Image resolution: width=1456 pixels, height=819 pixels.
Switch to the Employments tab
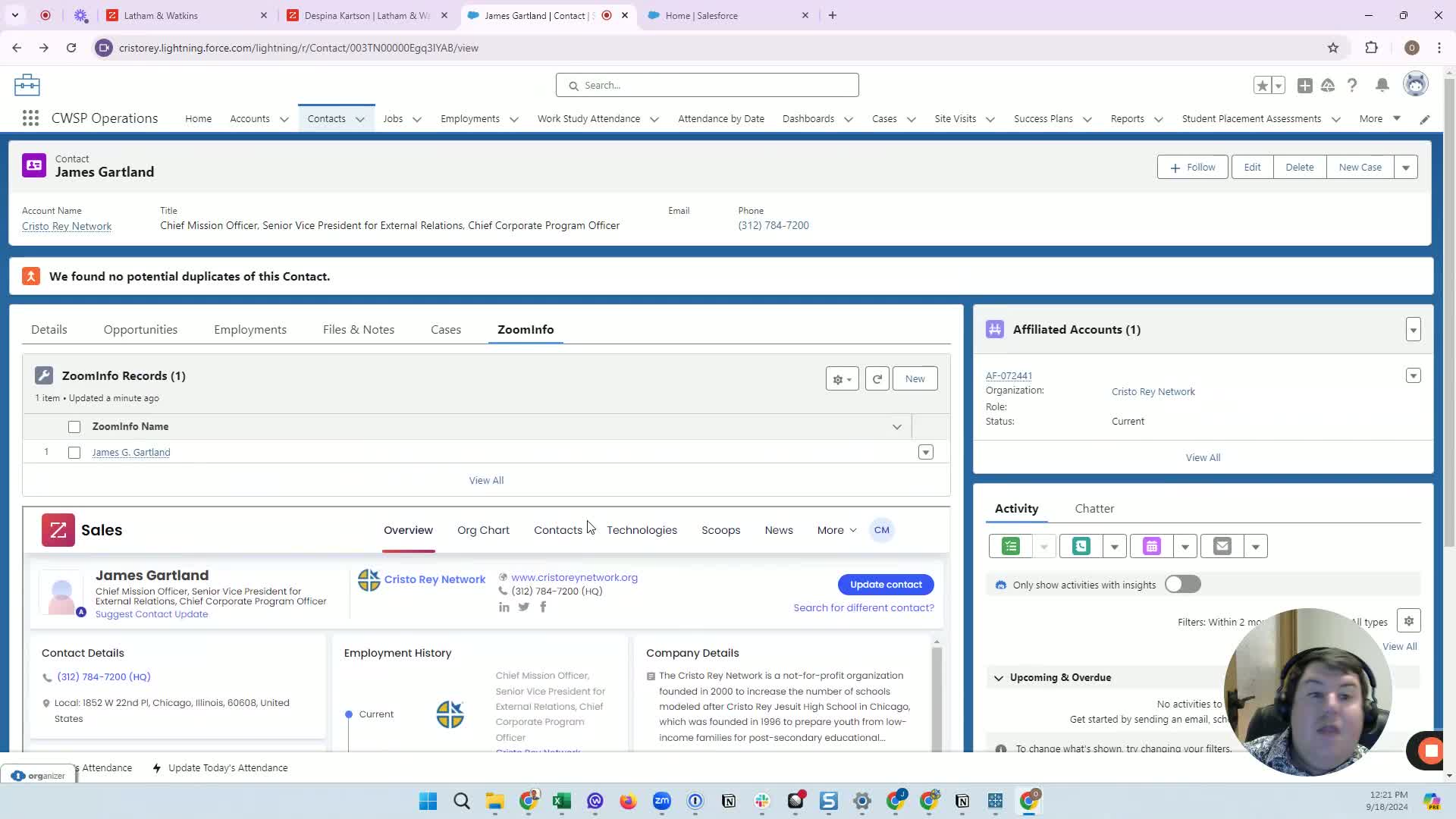pos(249,329)
